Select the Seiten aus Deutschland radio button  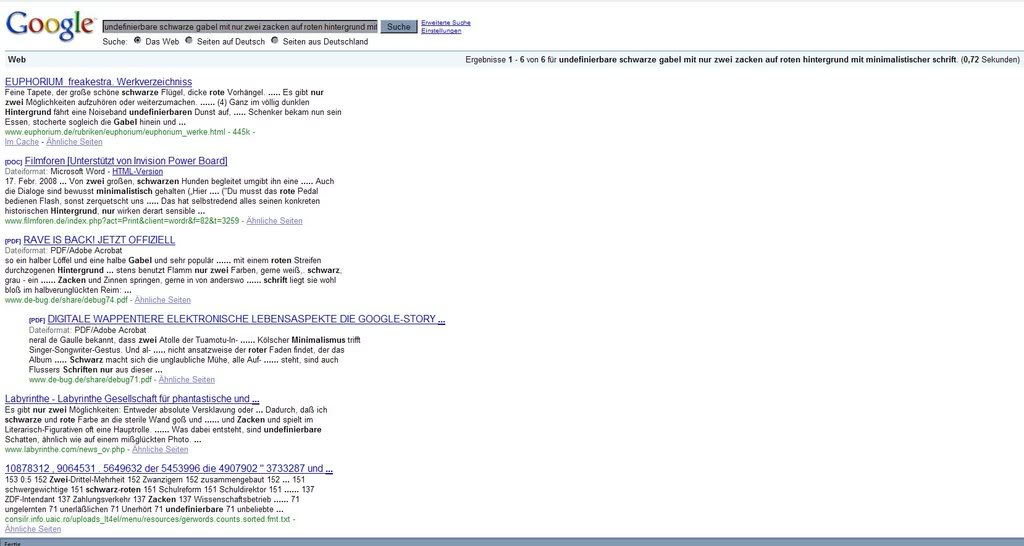274,40
